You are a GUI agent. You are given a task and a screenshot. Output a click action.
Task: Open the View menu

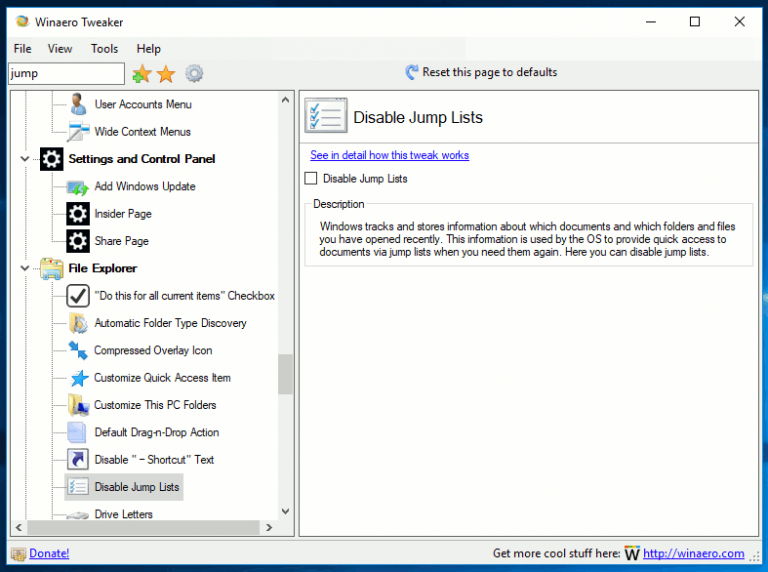(60, 49)
